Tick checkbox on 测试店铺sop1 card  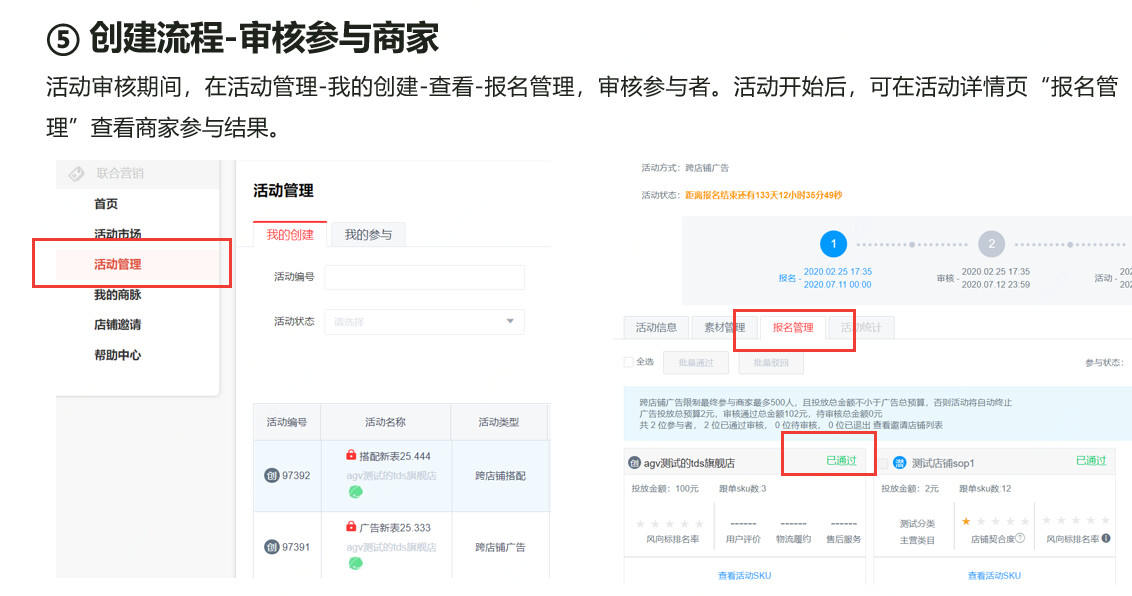[882, 463]
